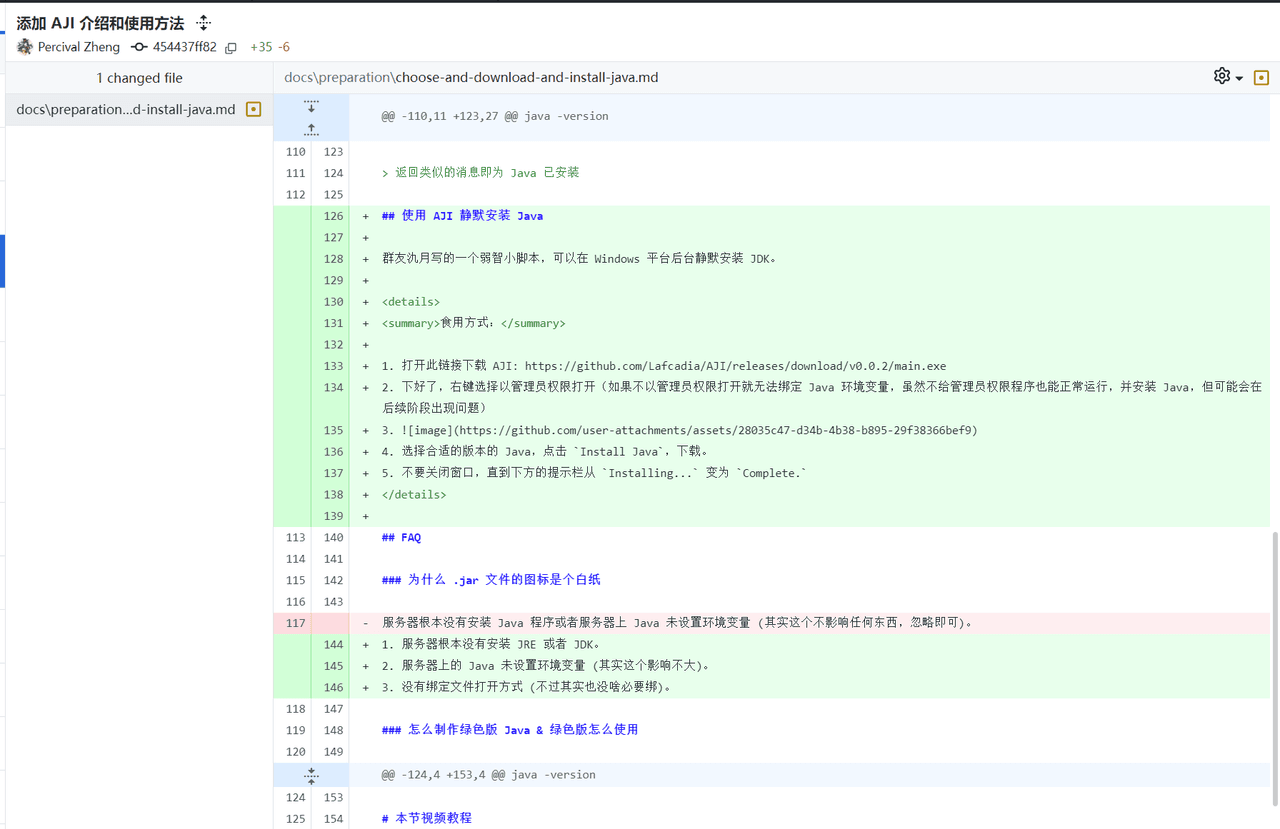Click the file path choose-and-download-and-install-java.md
Screen dimensions: 1280x829
coord(526,77)
